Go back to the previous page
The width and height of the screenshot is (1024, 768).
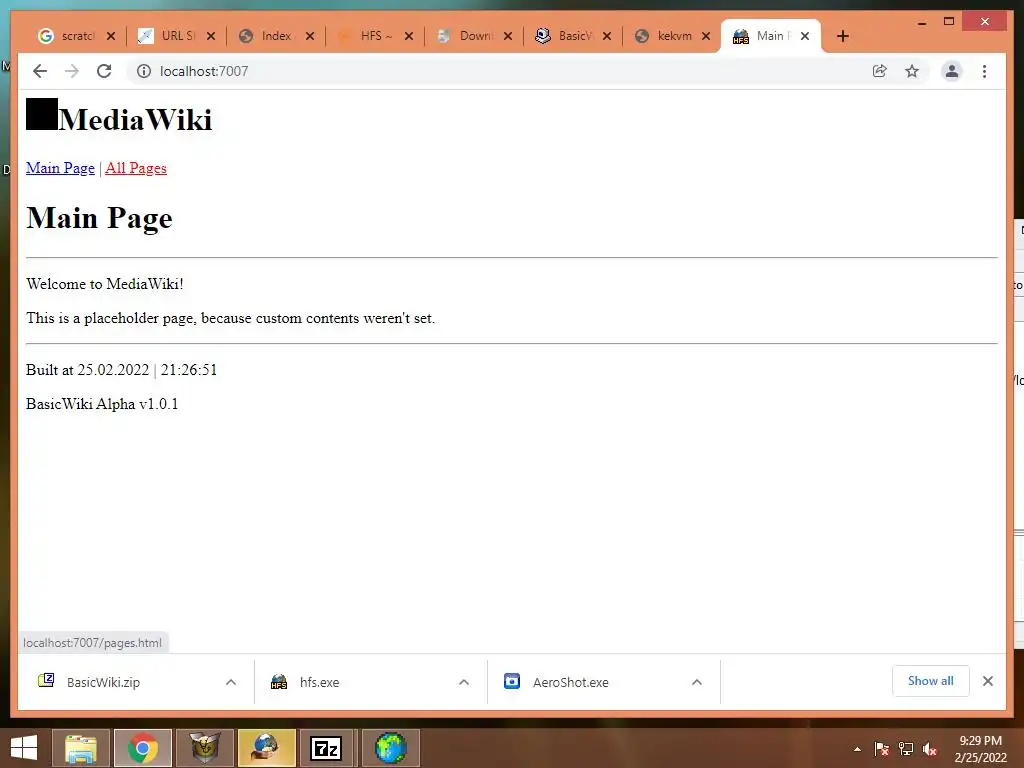[x=40, y=71]
